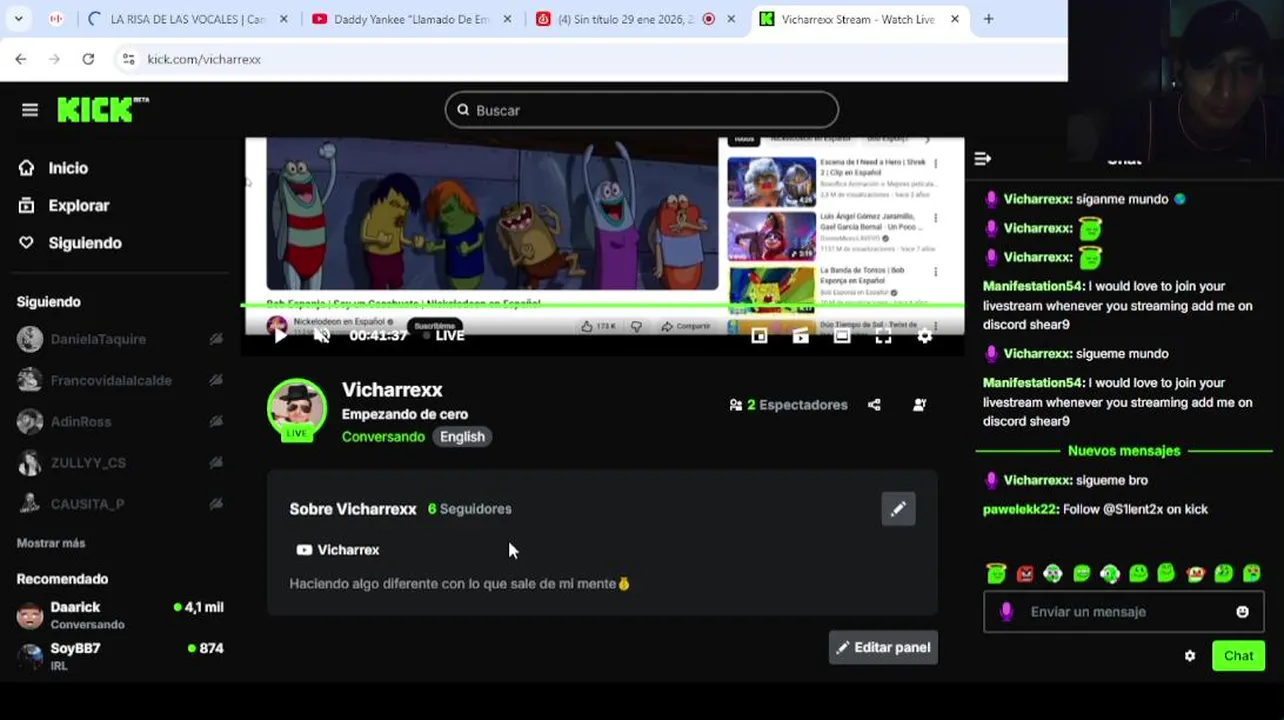1284x720 pixels.
Task: Send message with Chat button
Action: click(x=1238, y=656)
